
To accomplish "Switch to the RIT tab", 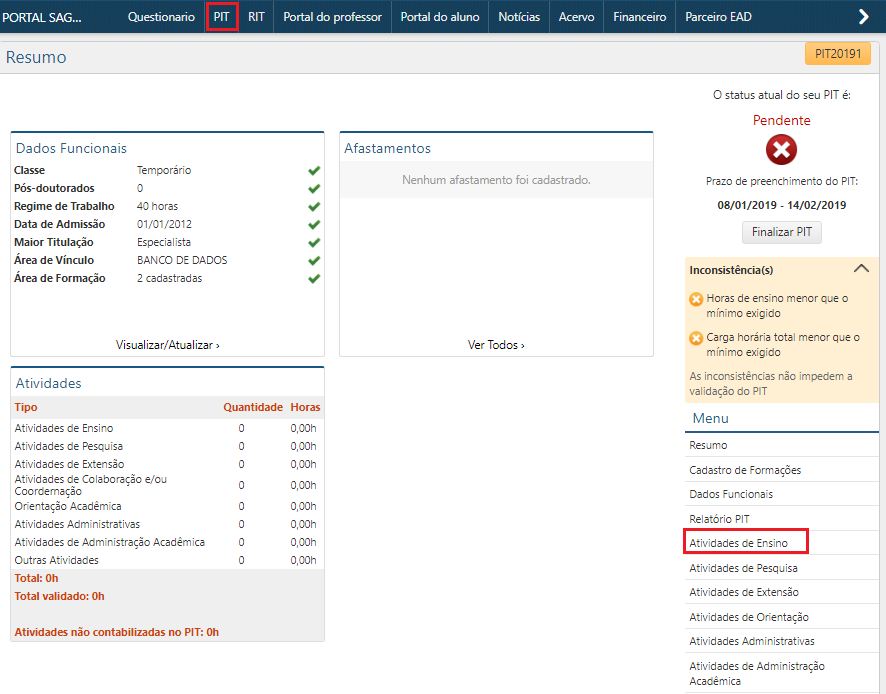I will coord(257,16).
